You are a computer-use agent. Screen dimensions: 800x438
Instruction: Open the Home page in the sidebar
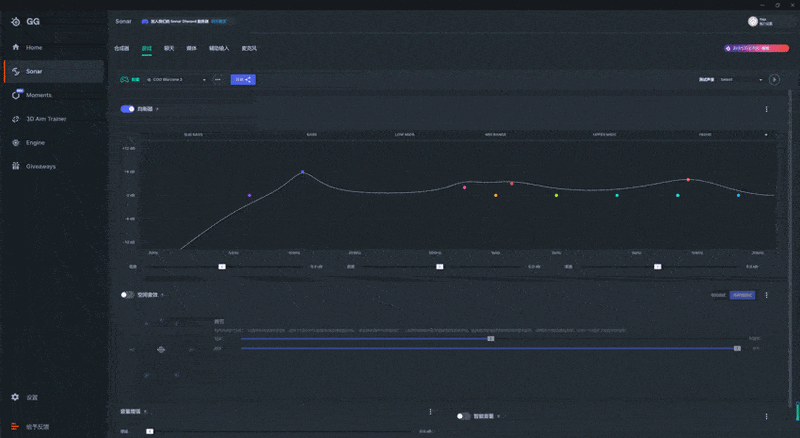[34, 47]
